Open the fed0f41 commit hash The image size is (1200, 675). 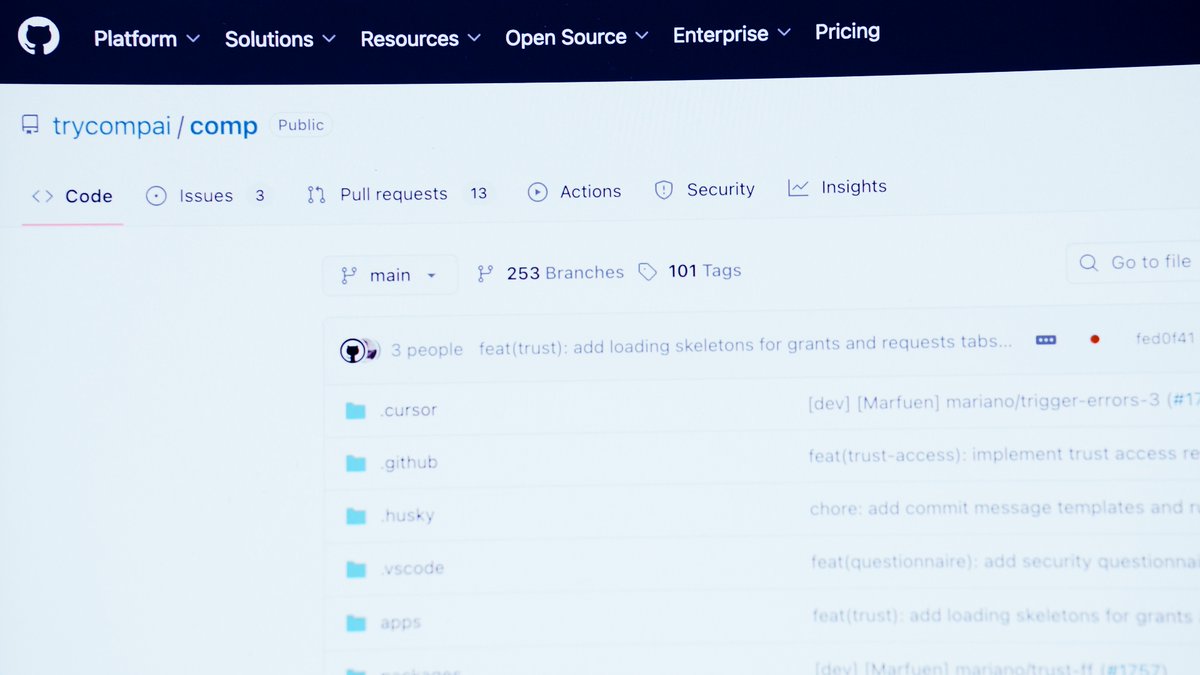pos(1166,338)
